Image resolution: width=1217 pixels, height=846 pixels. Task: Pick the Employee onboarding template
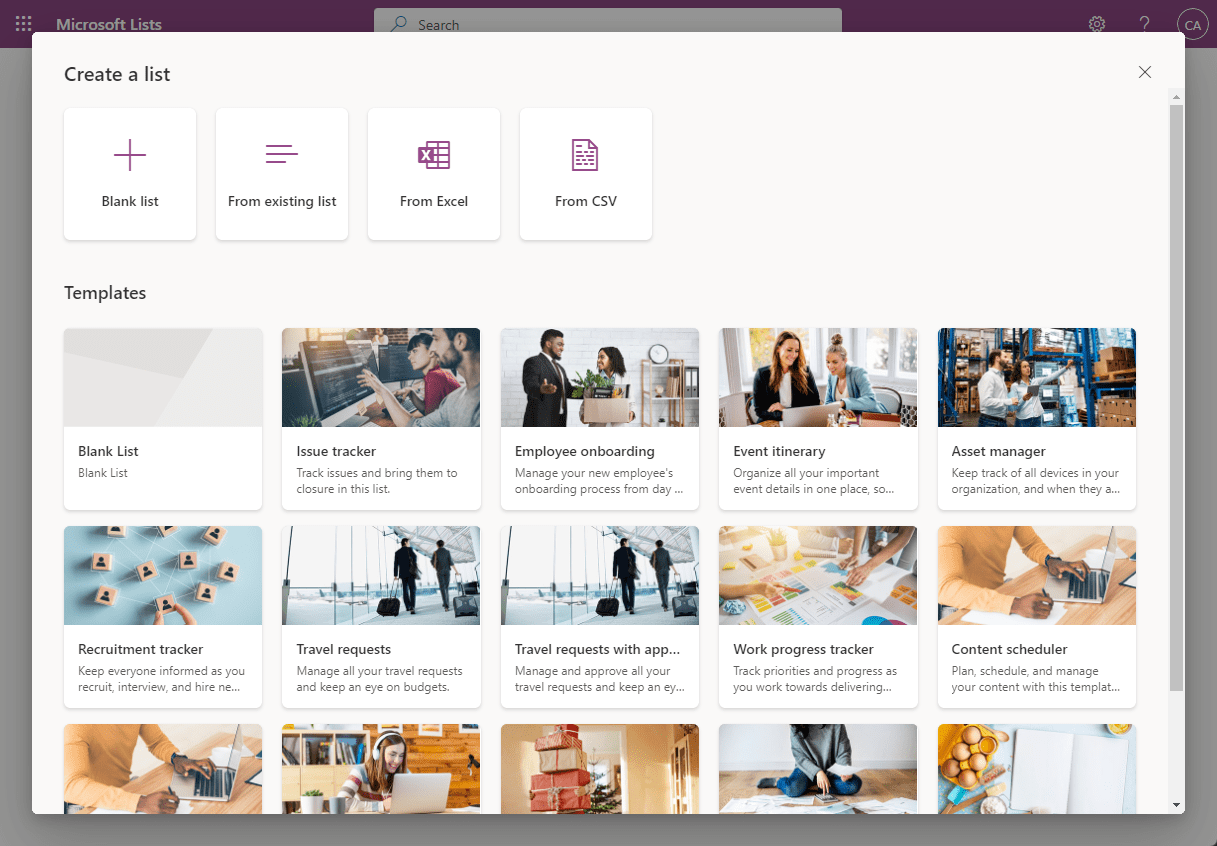(x=600, y=419)
